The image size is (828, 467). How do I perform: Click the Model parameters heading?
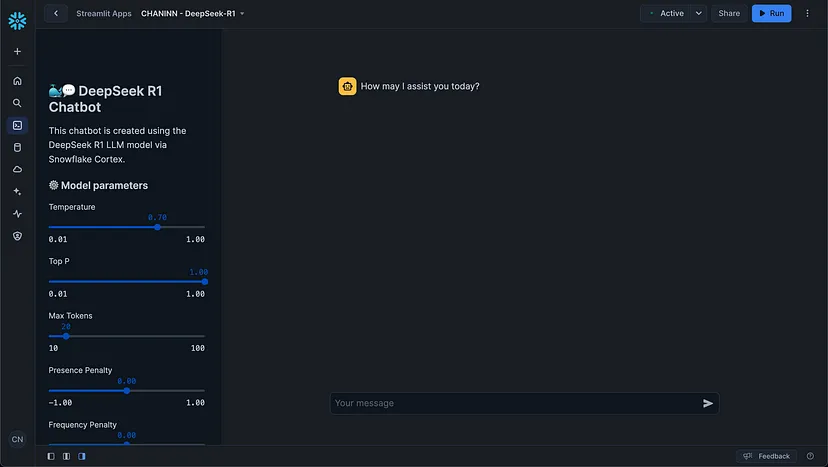click(98, 185)
